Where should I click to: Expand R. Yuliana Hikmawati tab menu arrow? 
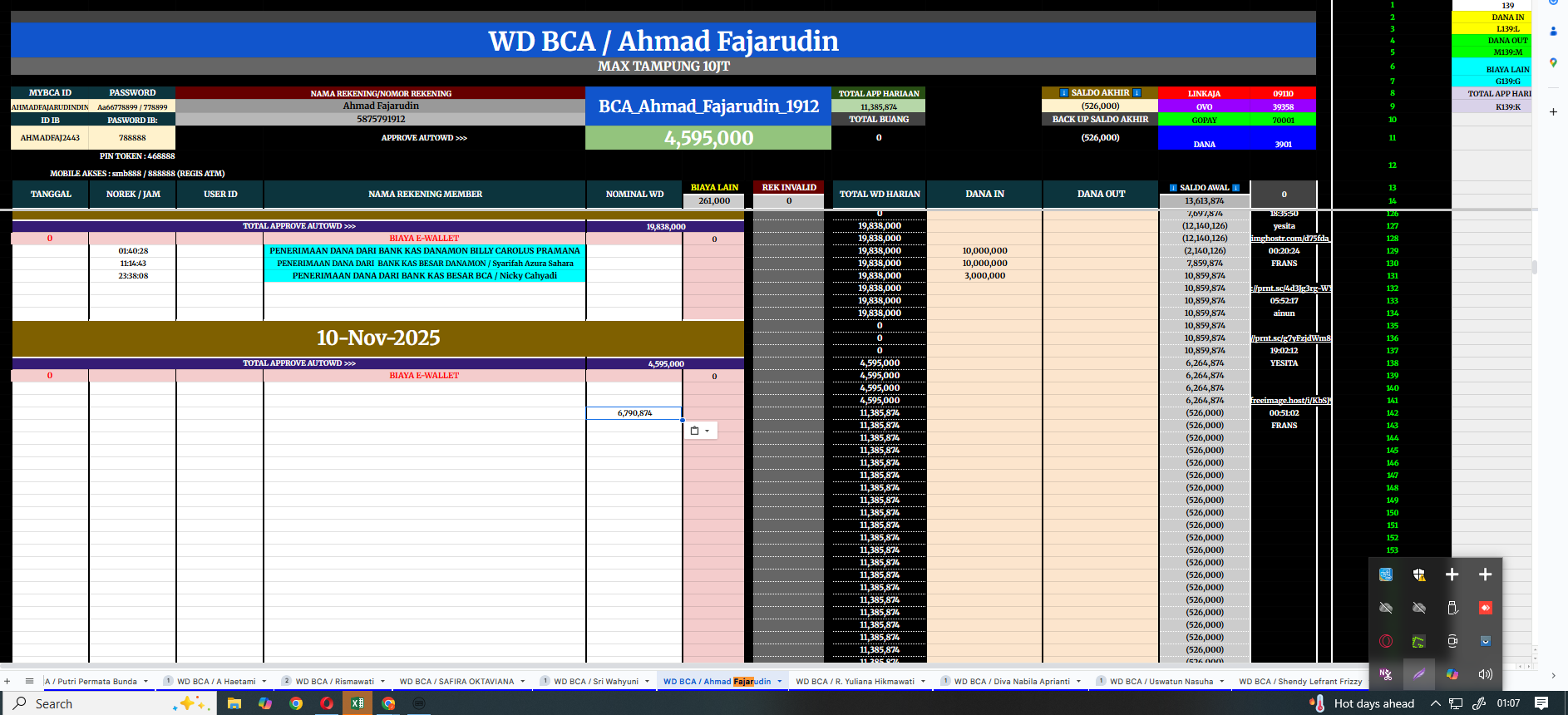coord(923,681)
